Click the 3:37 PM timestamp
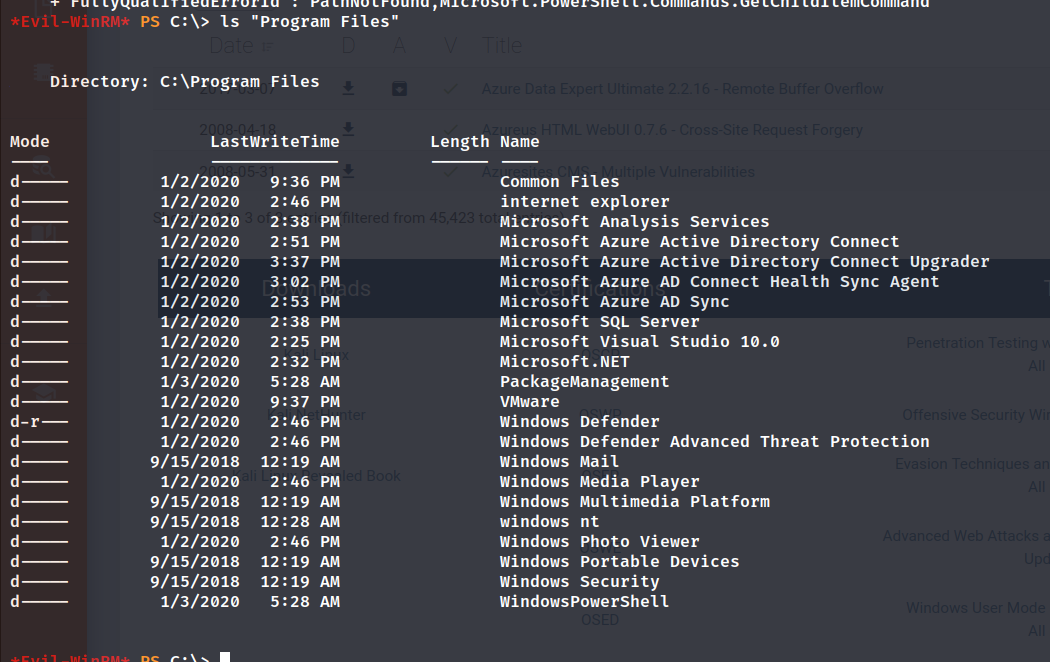Screen dimensions: 1050x662 pos(305,262)
